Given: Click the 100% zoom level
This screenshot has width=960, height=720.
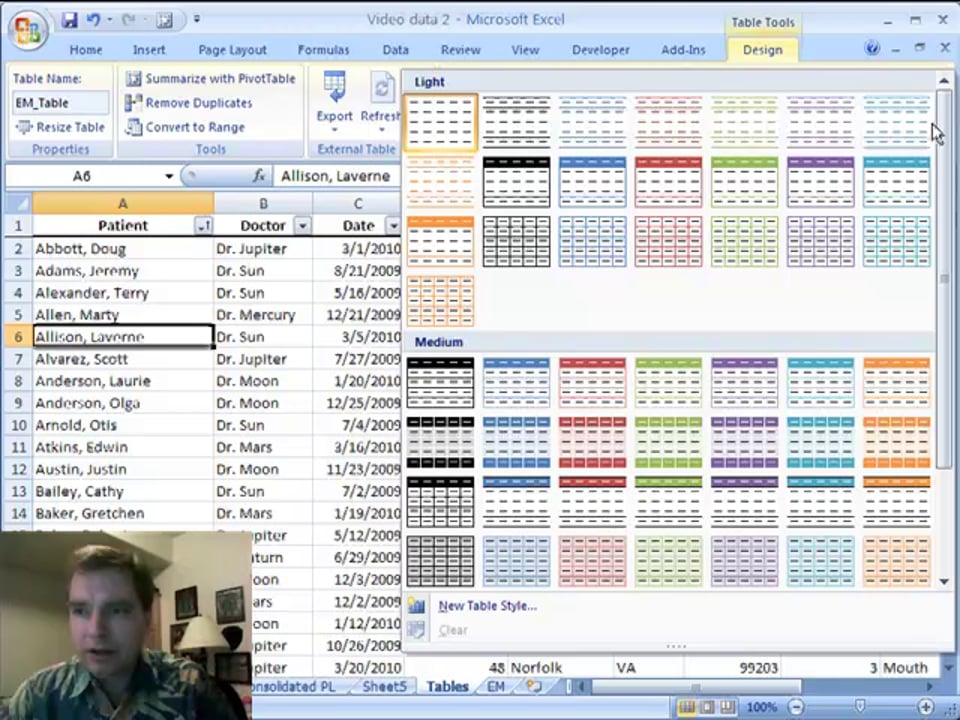Looking at the screenshot, I should point(761,707).
